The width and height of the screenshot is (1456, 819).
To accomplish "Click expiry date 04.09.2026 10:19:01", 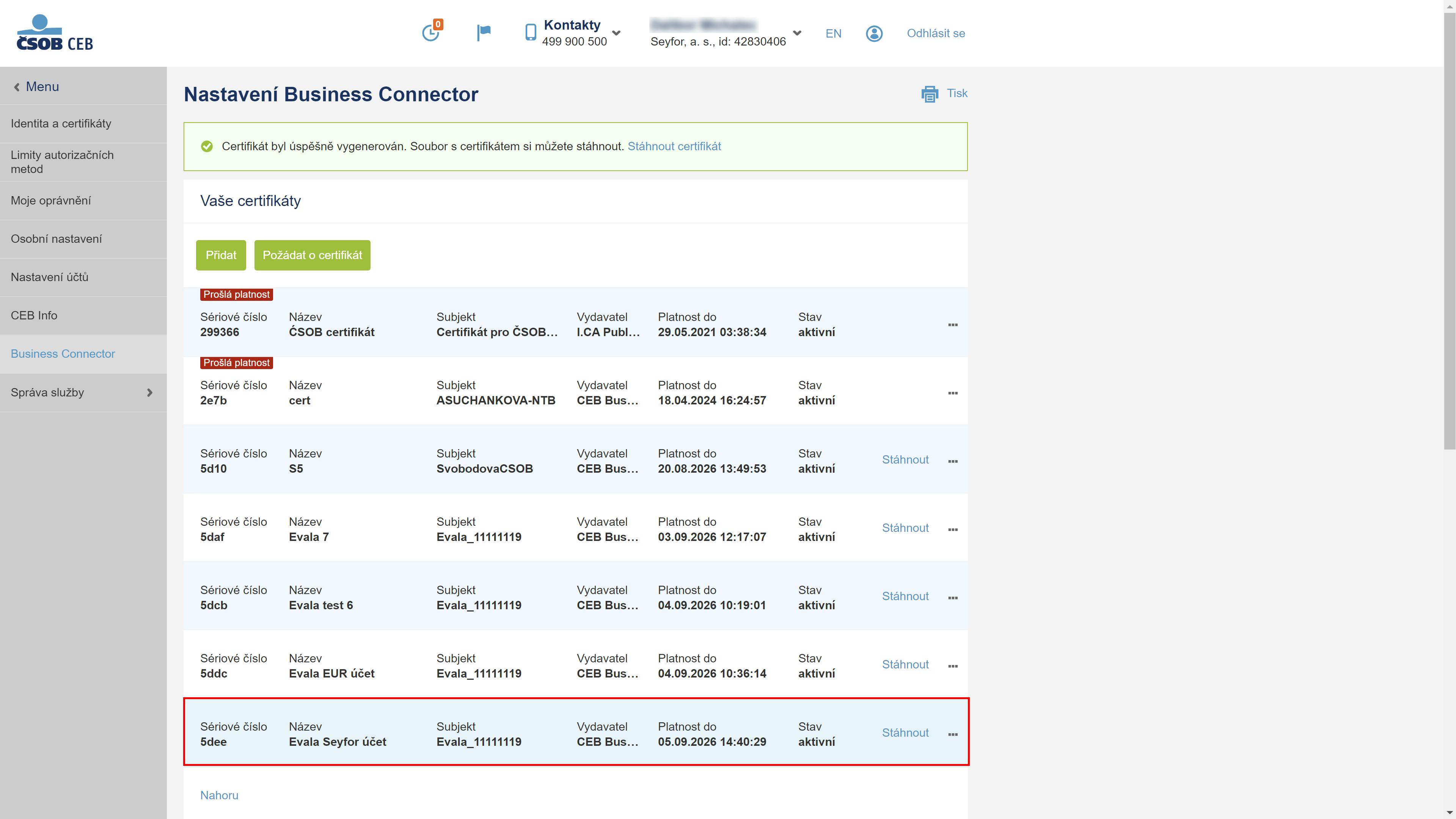I will pyautogui.click(x=712, y=606).
